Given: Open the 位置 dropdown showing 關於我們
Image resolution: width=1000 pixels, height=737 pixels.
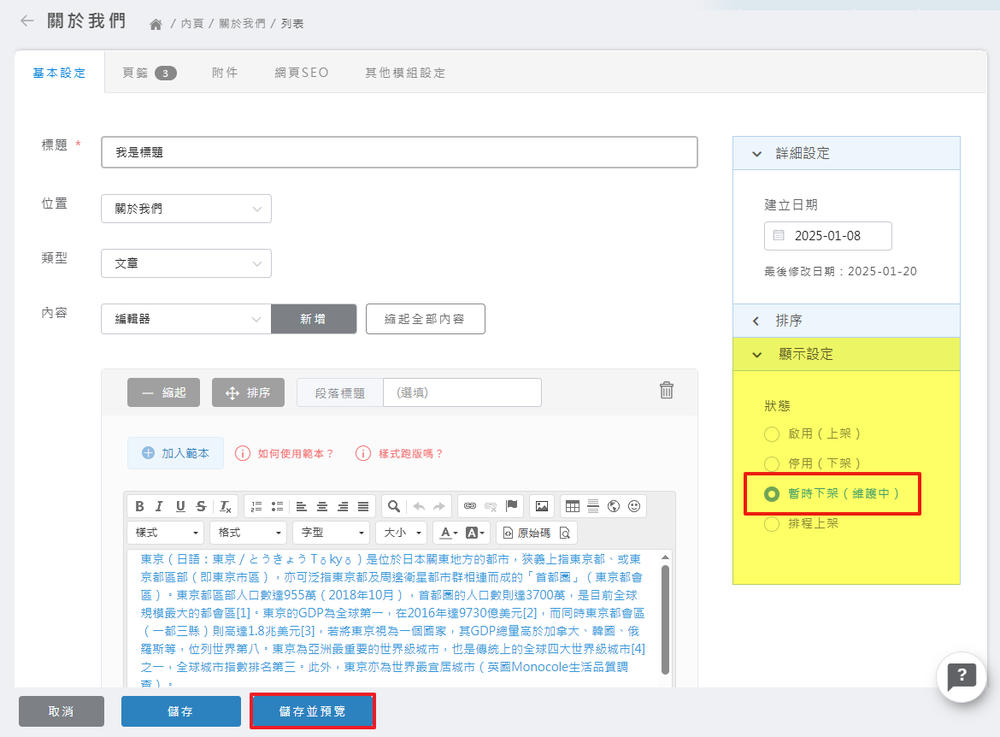Looking at the screenshot, I should [186, 209].
